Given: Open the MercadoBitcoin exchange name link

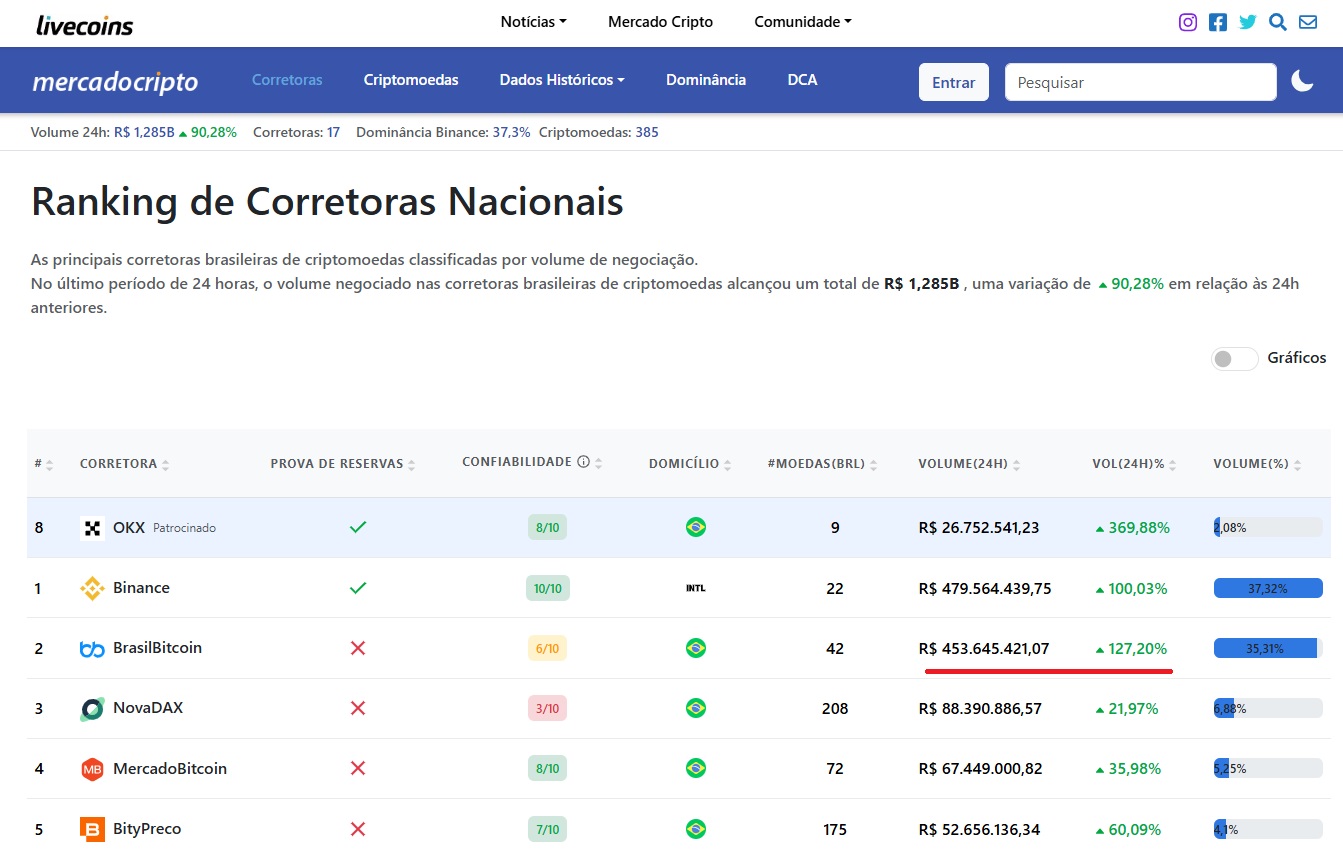Looking at the screenshot, I should pyautogui.click(x=170, y=769).
